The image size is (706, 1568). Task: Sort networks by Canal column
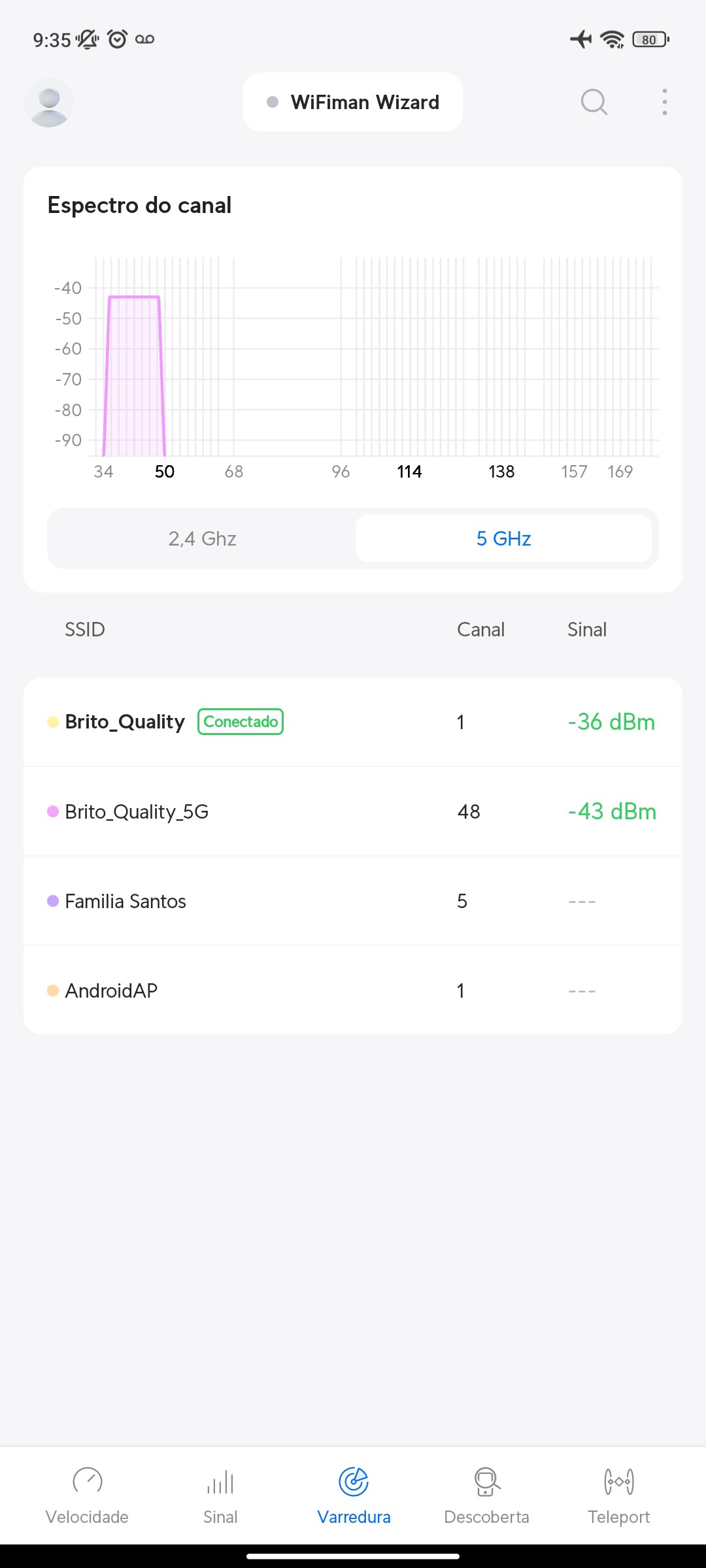click(x=480, y=630)
